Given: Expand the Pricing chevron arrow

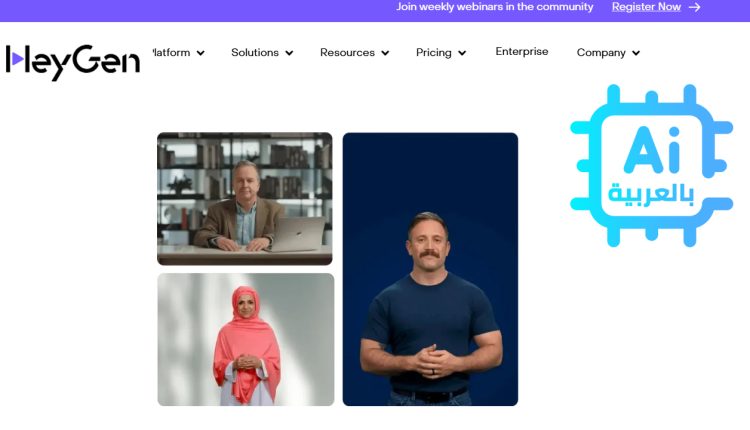Looking at the screenshot, I should 462,53.
